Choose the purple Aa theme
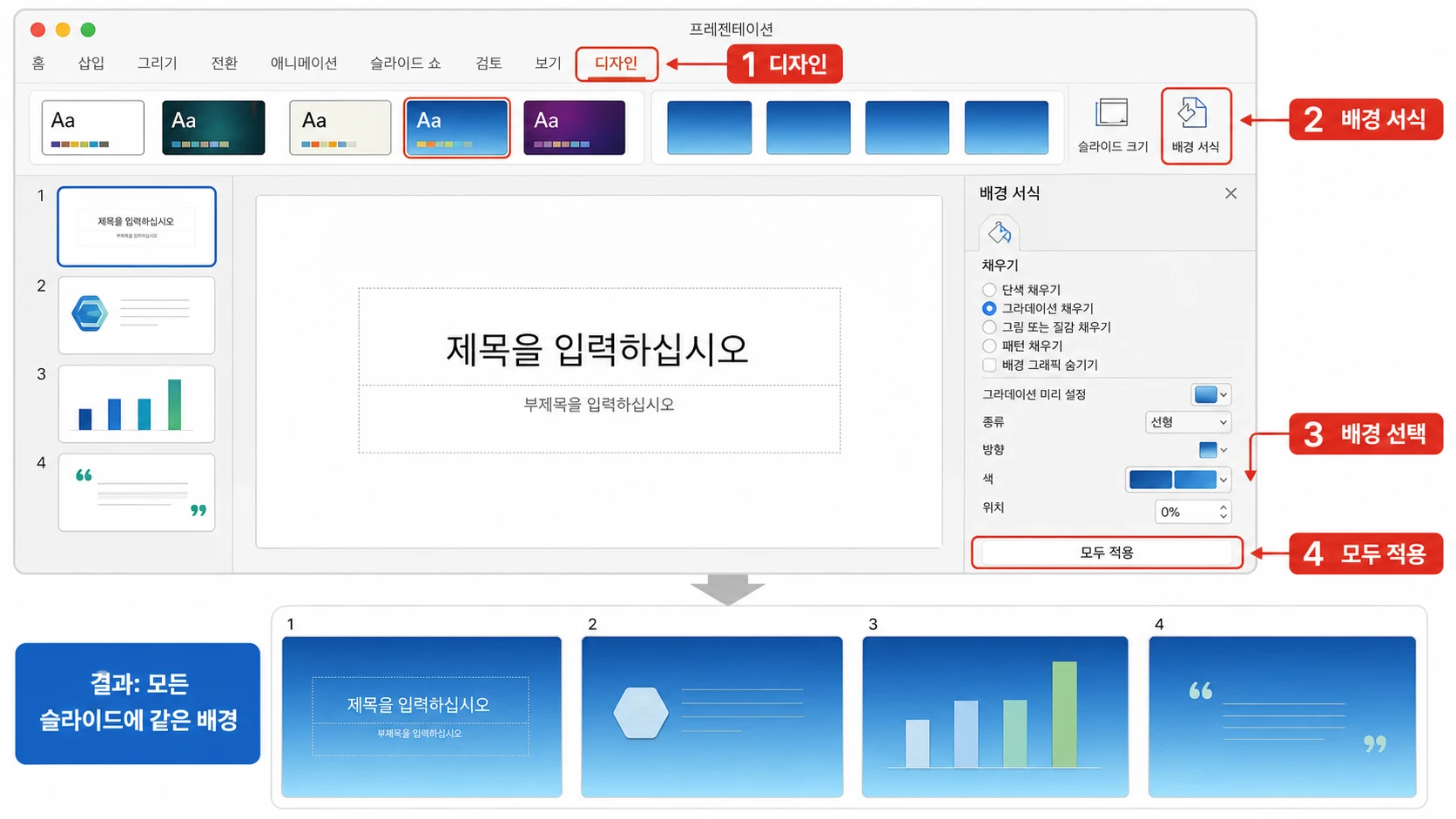This screenshot has height=819, width=1456. [x=574, y=127]
